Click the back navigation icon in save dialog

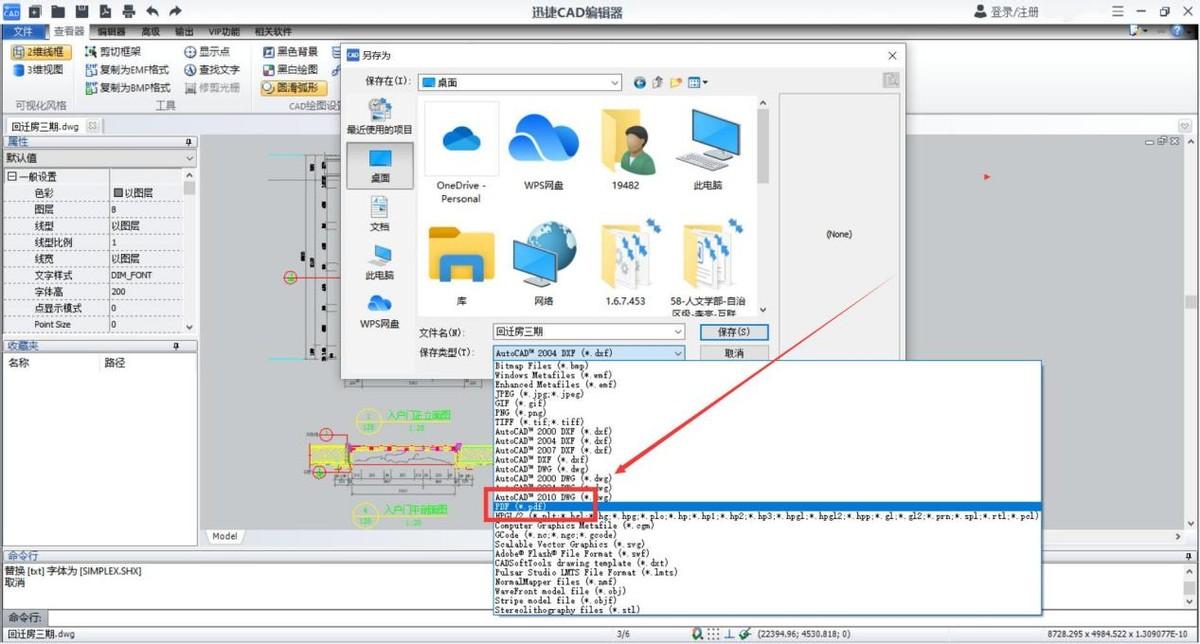640,82
